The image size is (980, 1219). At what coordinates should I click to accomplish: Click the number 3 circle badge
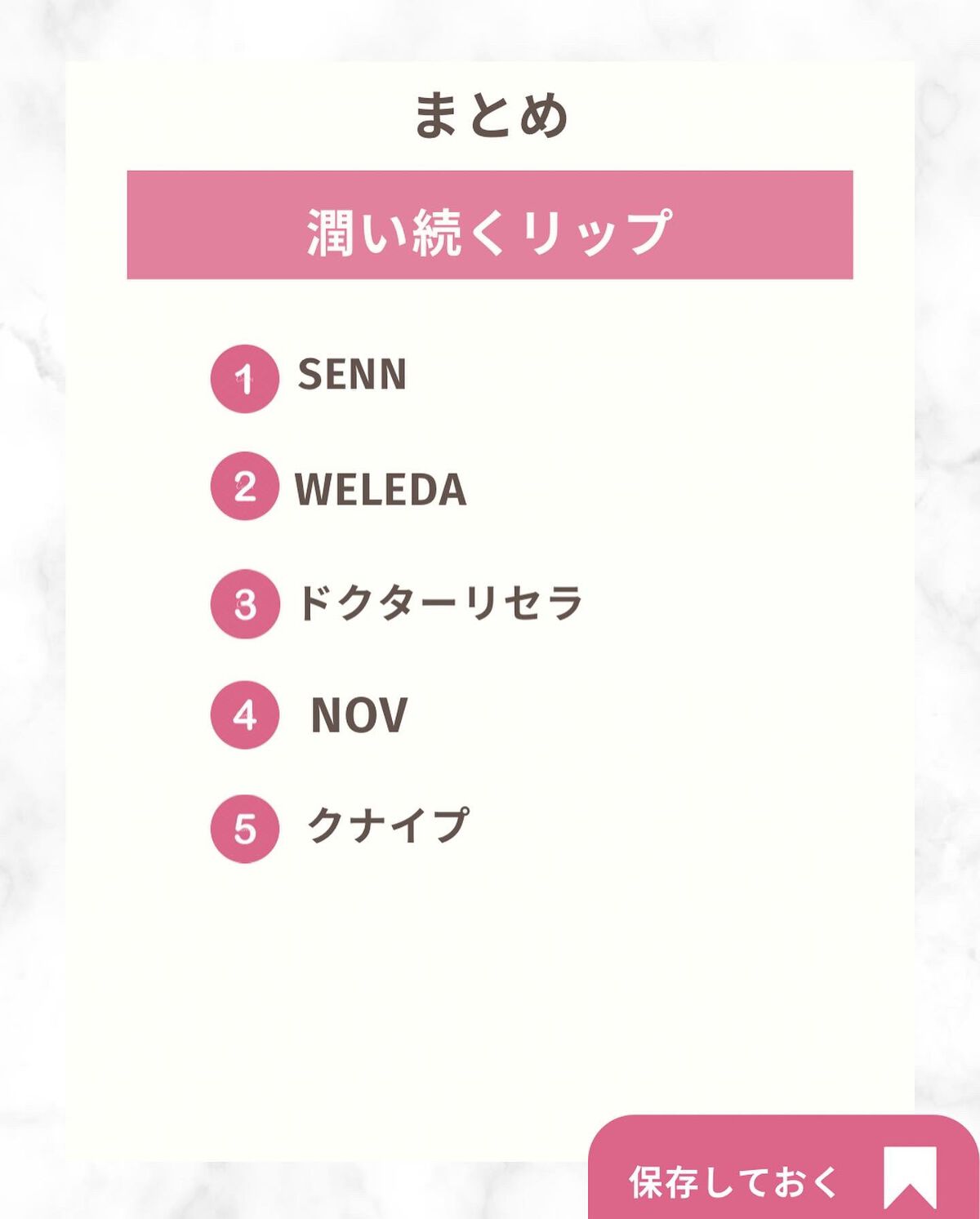point(245,604)
